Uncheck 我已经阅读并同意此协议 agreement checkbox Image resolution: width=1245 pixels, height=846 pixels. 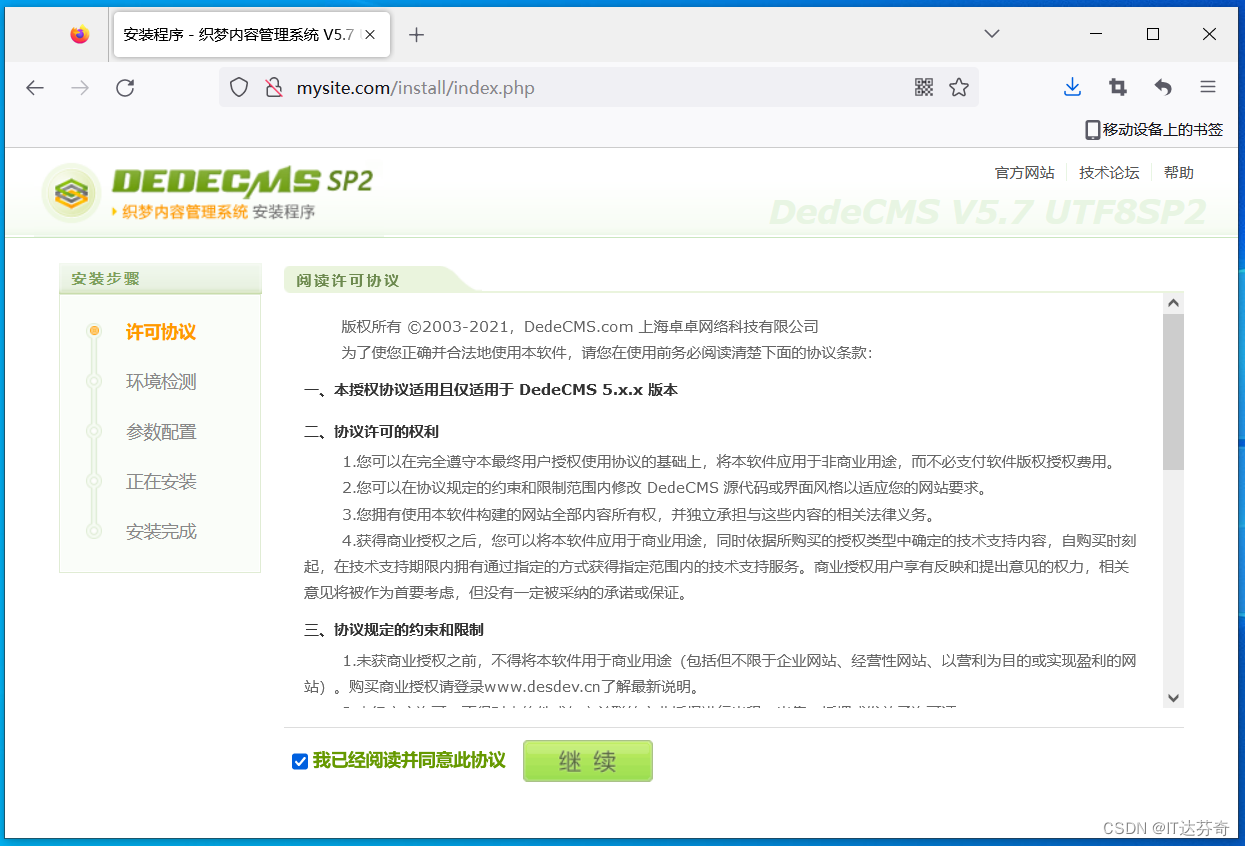(300, 761)
